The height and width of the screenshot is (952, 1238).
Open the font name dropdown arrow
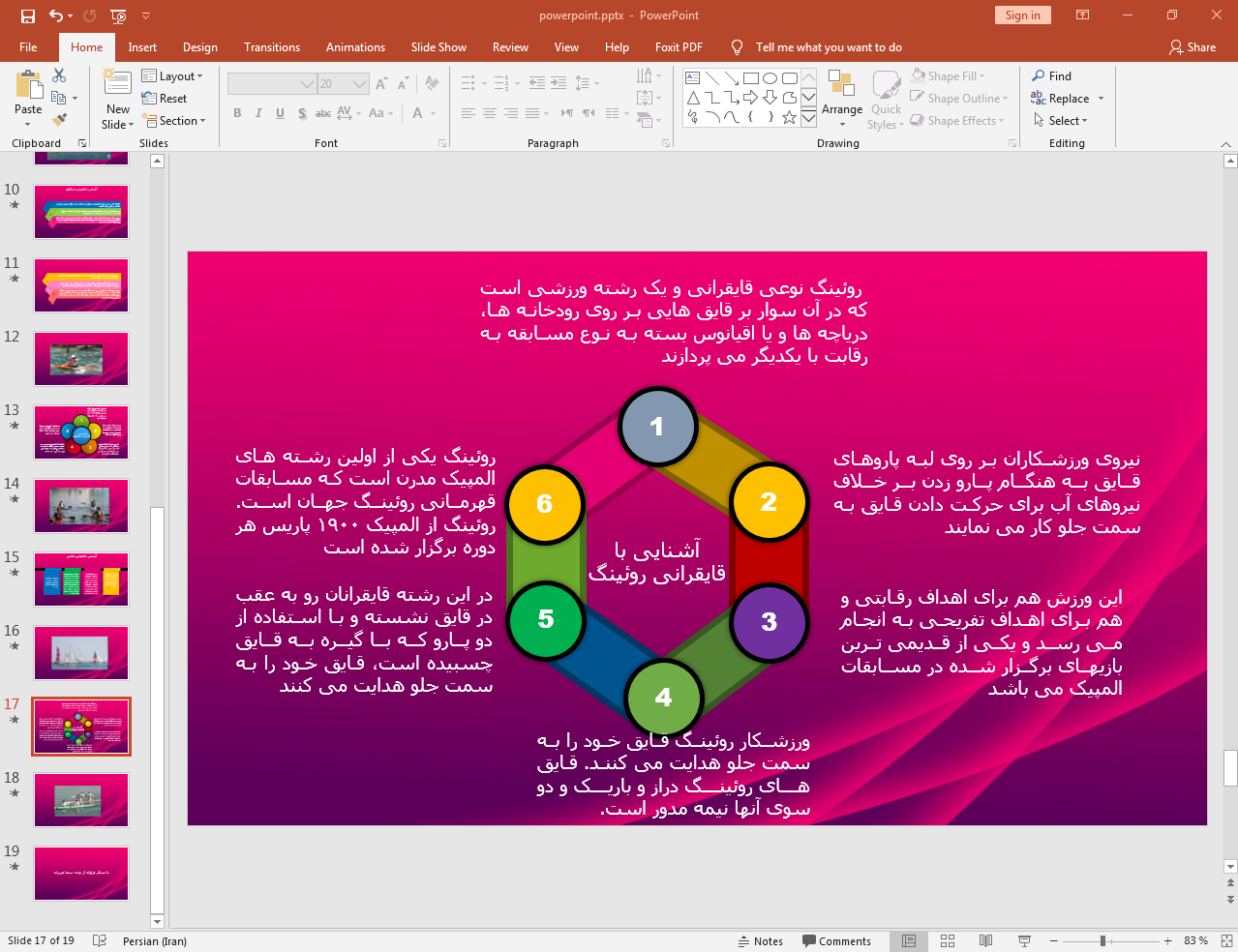[x=307, y=84]
